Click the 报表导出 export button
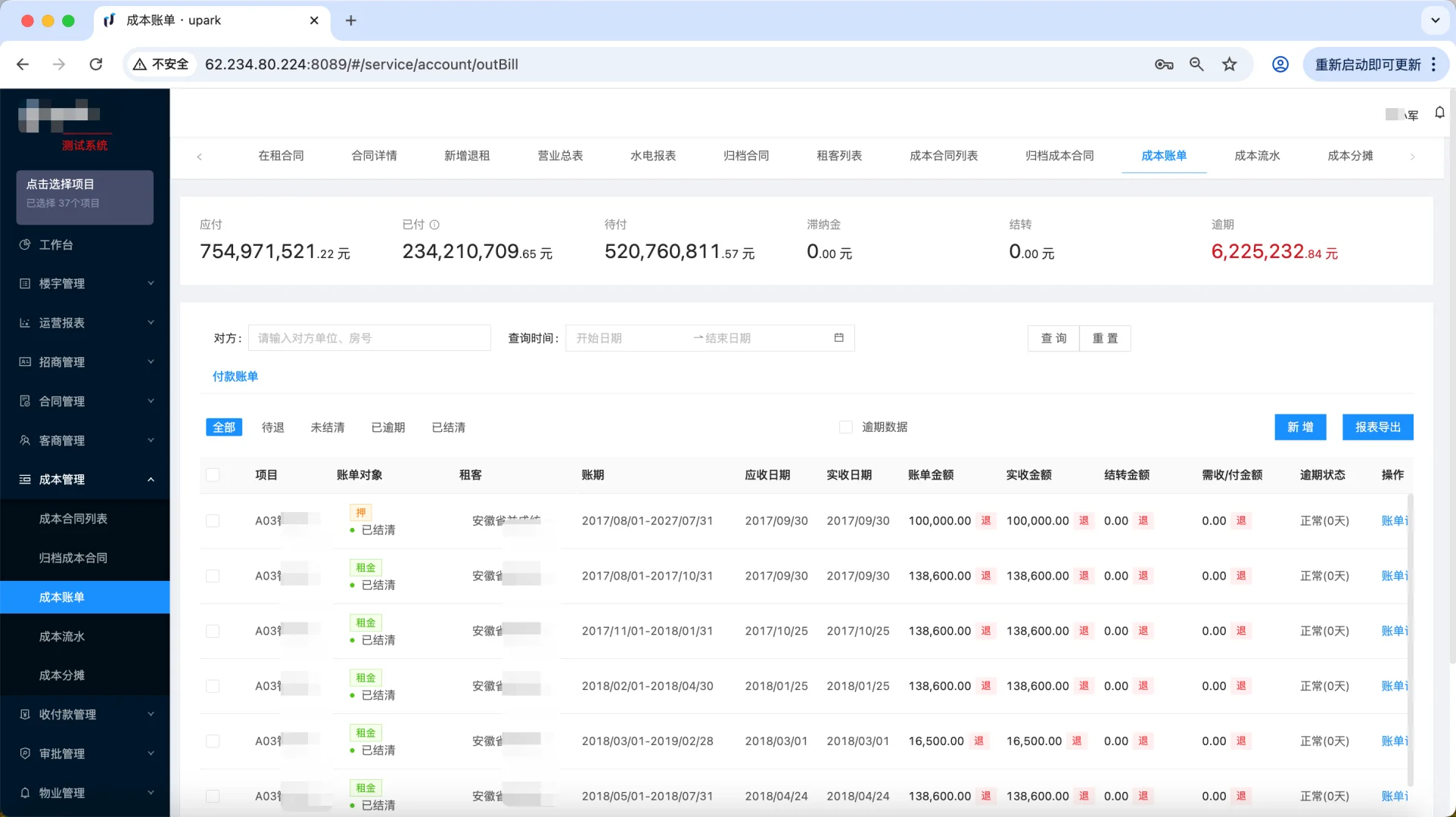1456x817 pixels. point(1377,427)
